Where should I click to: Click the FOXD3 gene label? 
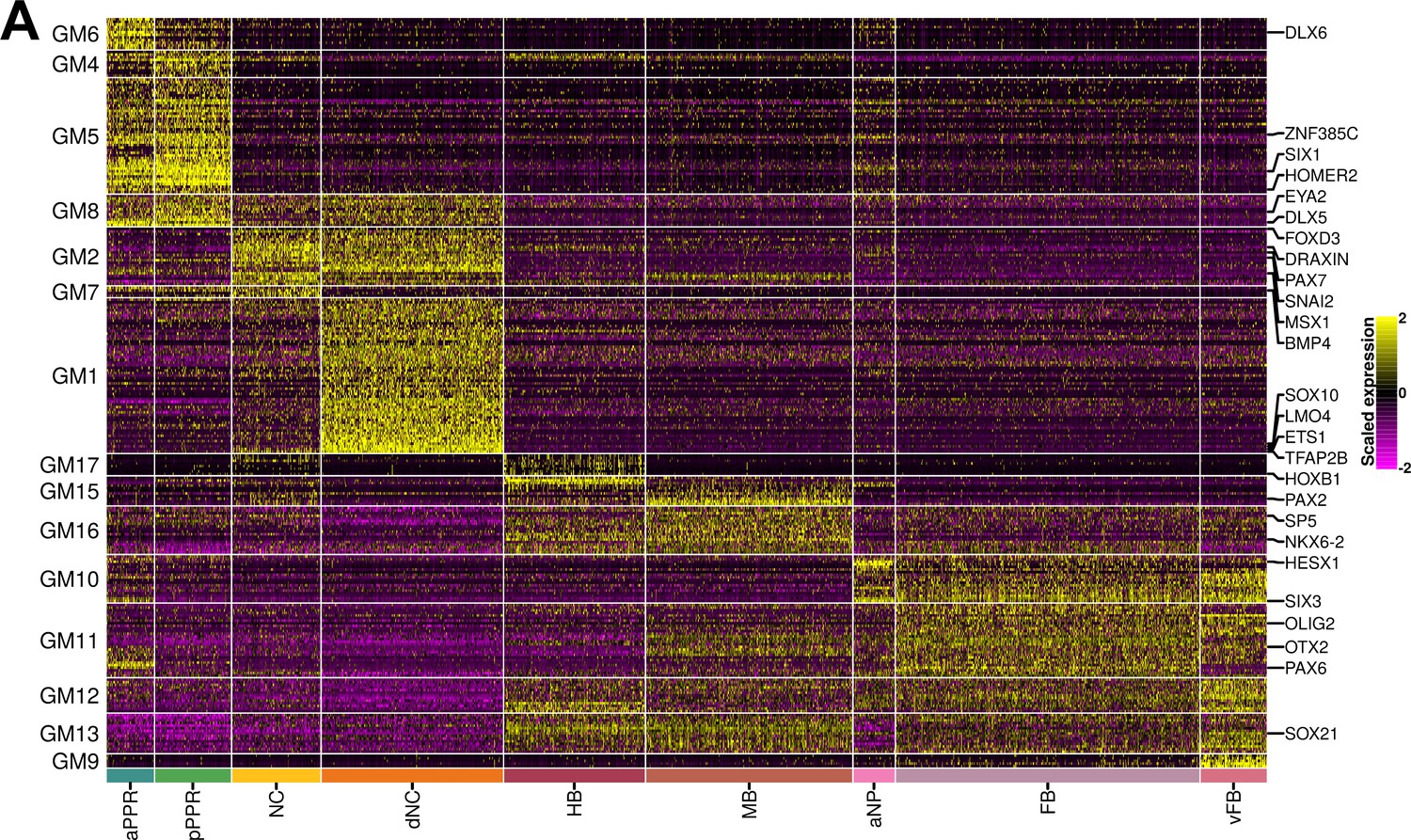coord(1312,239)
